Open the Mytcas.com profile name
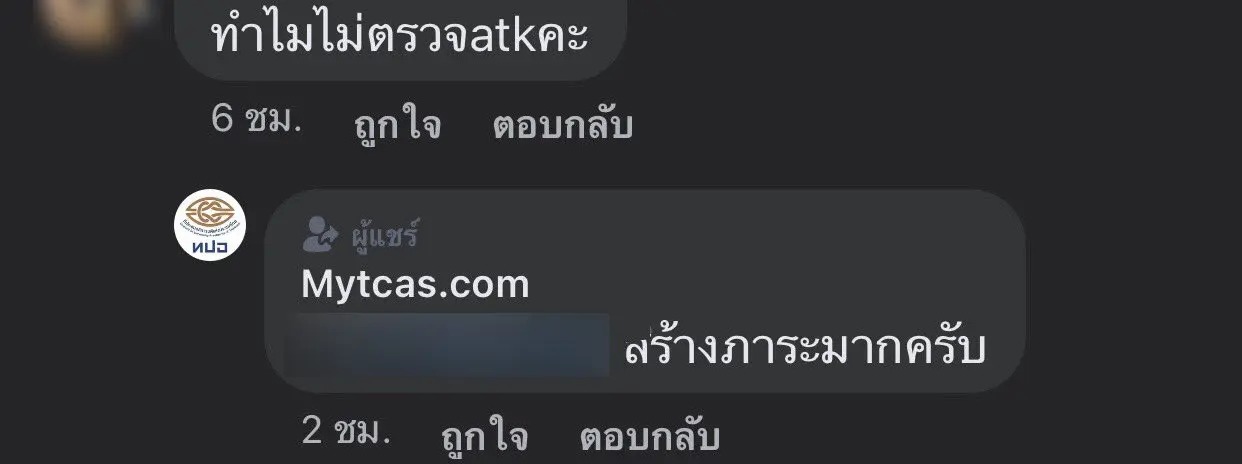The image size is (1242, 464). 415,285
